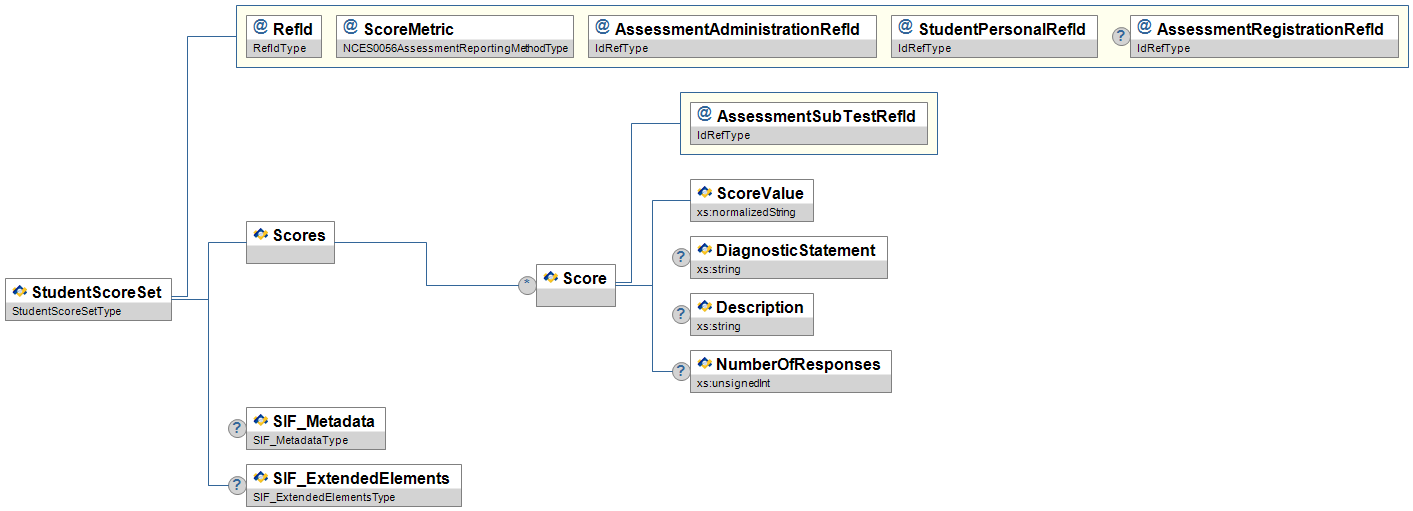Click the ScoreMetric attribute @ icon
1413x511 pixels.
(x=350, y=28)
